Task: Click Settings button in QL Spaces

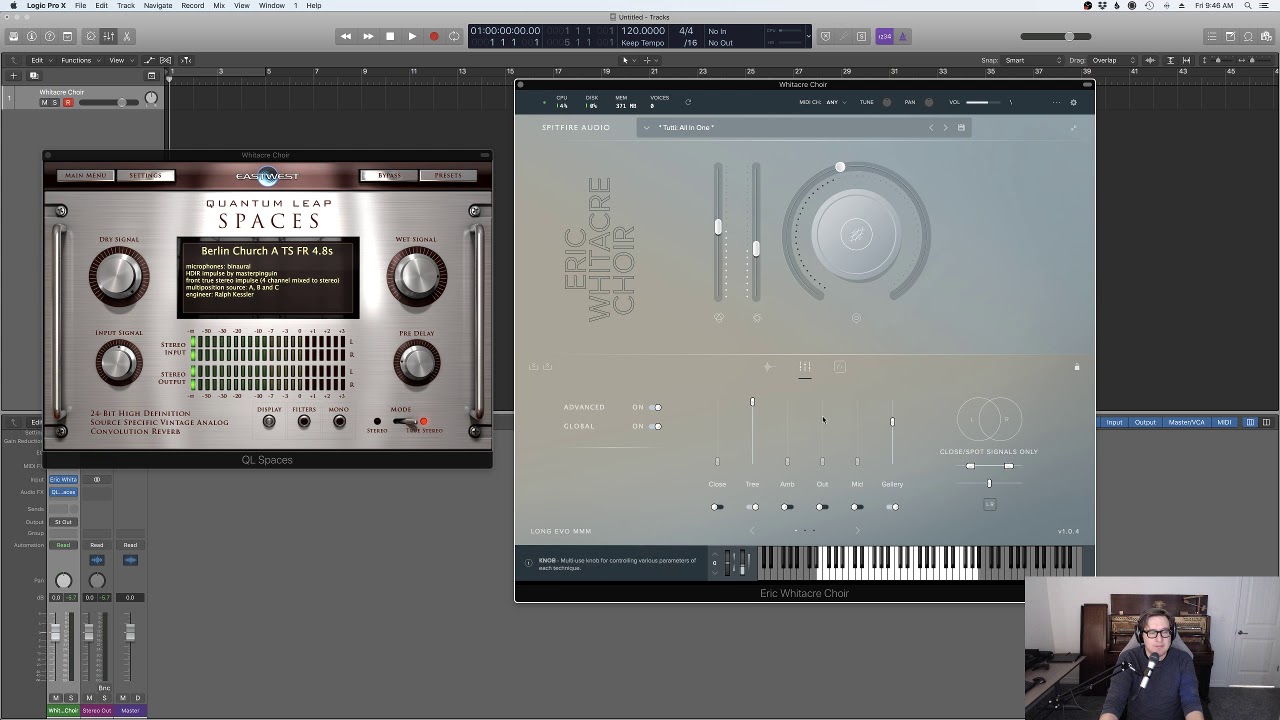Action: pyautogui.click(x=145, y=176)
